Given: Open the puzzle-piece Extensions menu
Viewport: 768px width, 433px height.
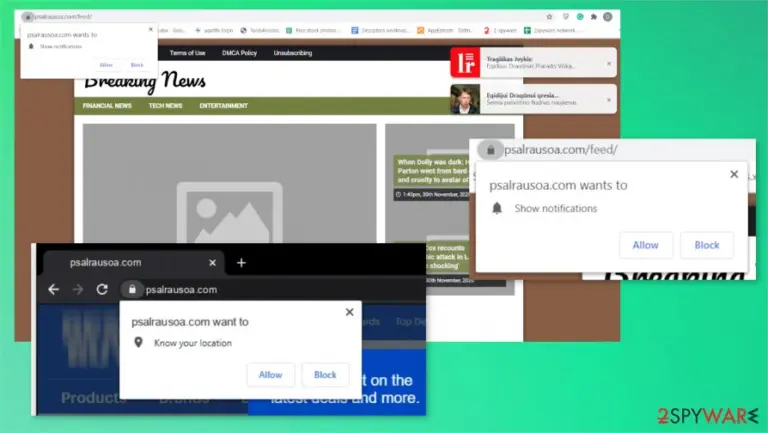Looking at the screenshot, I should tap(594, 17).
